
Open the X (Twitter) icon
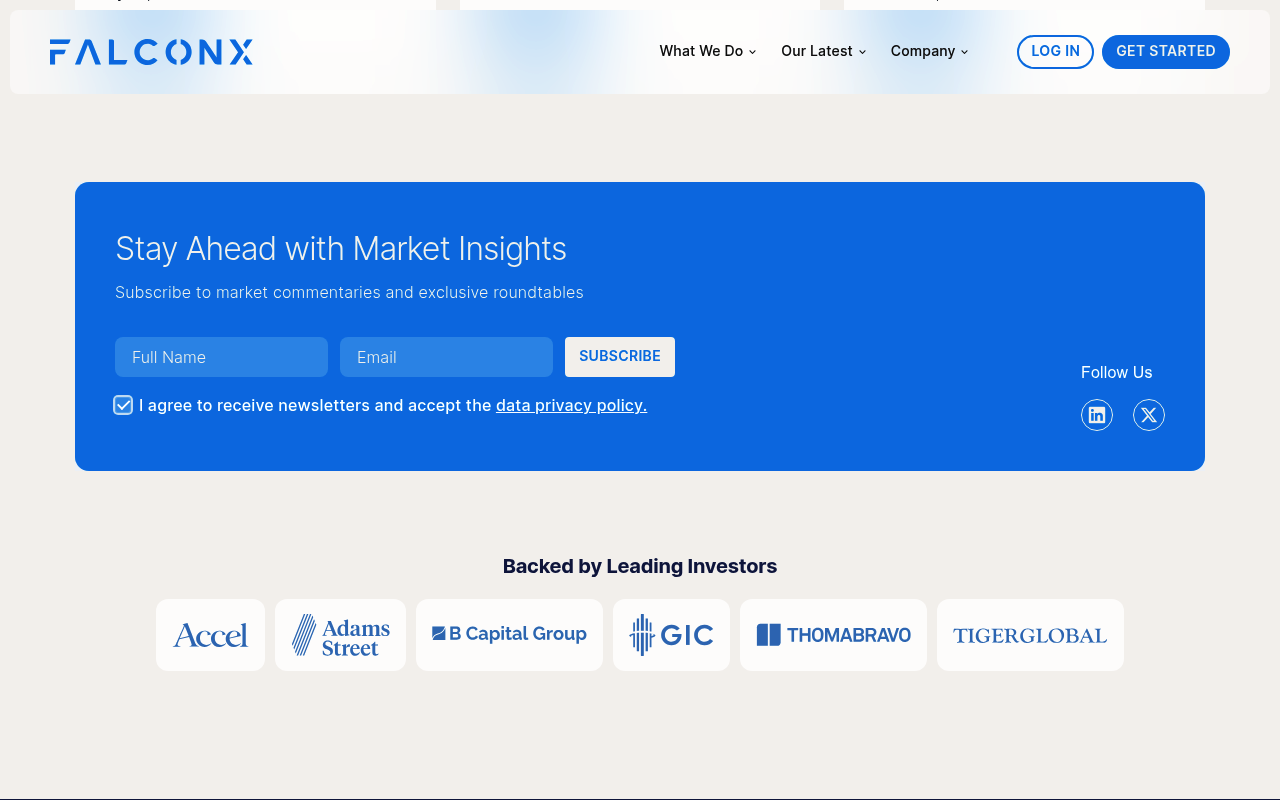1149,415
